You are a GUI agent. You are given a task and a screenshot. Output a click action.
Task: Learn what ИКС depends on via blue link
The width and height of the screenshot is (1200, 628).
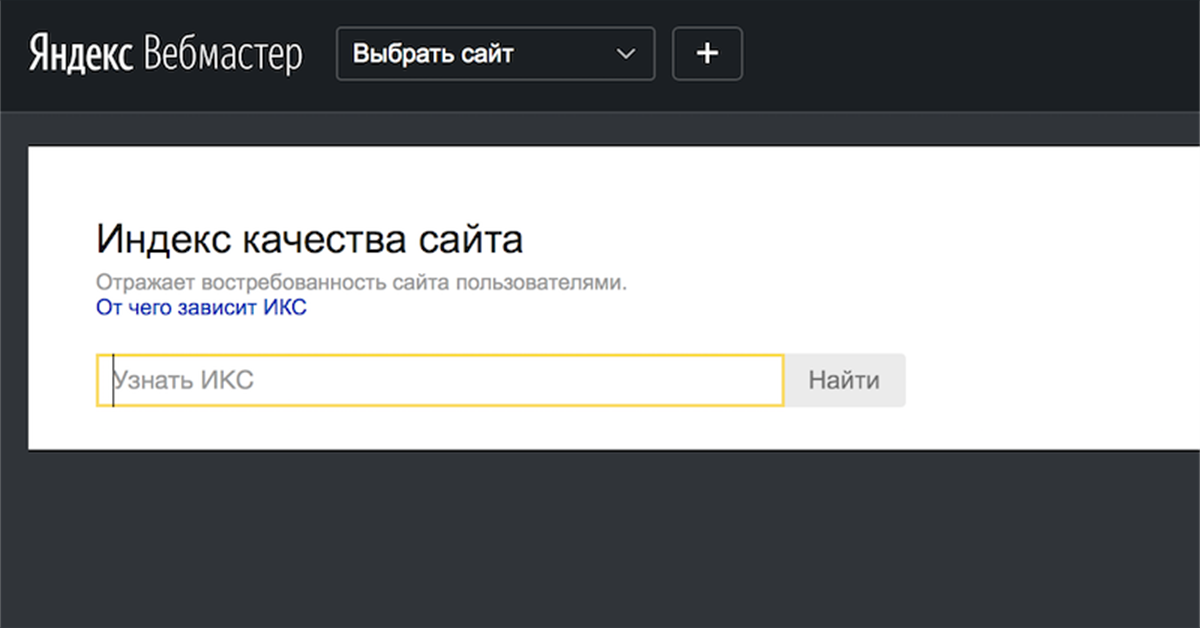(x=201, y=308)
